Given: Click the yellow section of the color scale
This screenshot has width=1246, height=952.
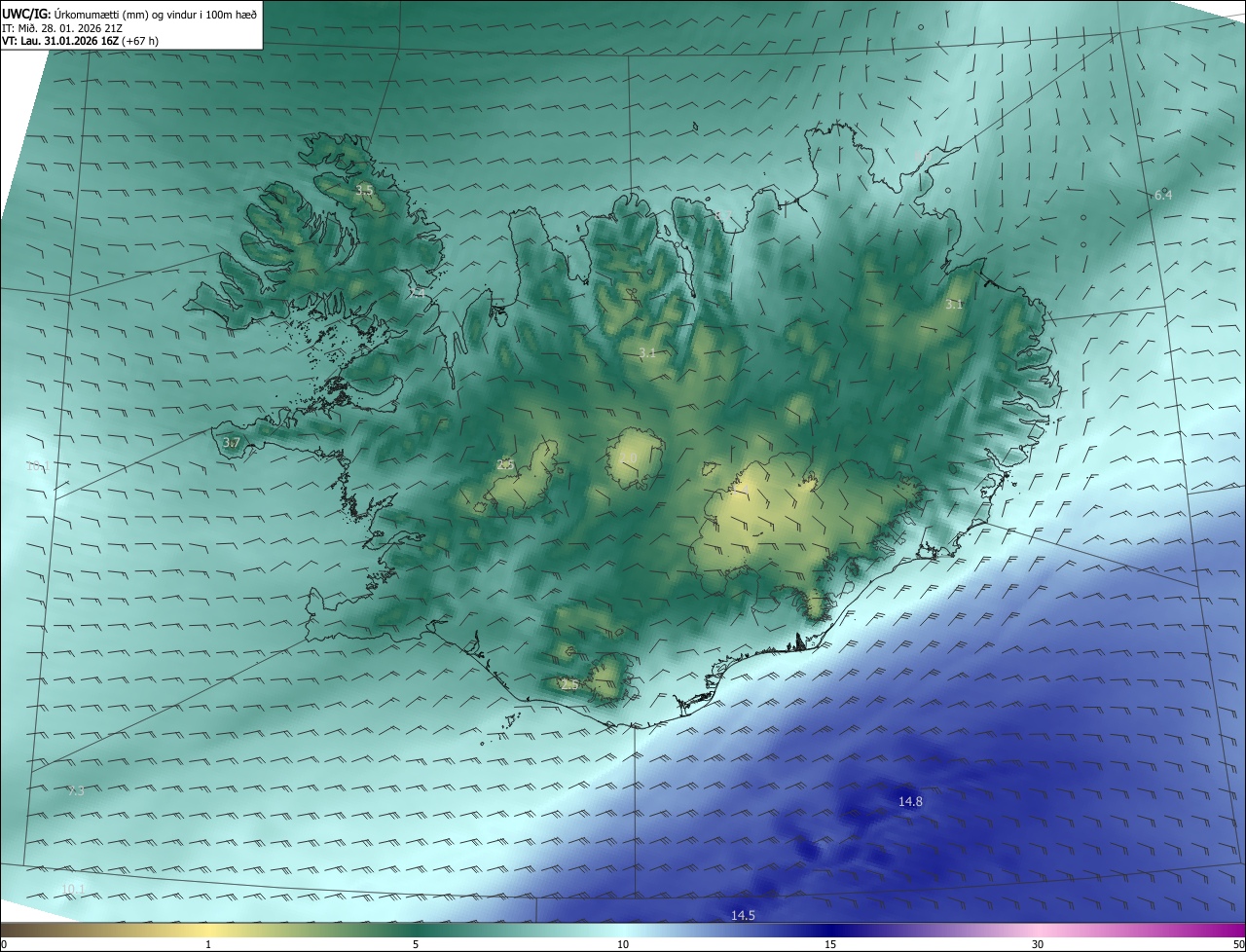Looking at the screenshot, I should point(208,930).
